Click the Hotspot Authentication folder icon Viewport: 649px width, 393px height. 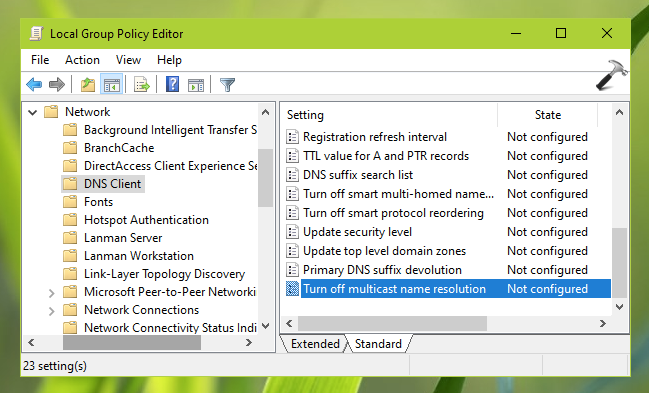click(x=70, y=220)
